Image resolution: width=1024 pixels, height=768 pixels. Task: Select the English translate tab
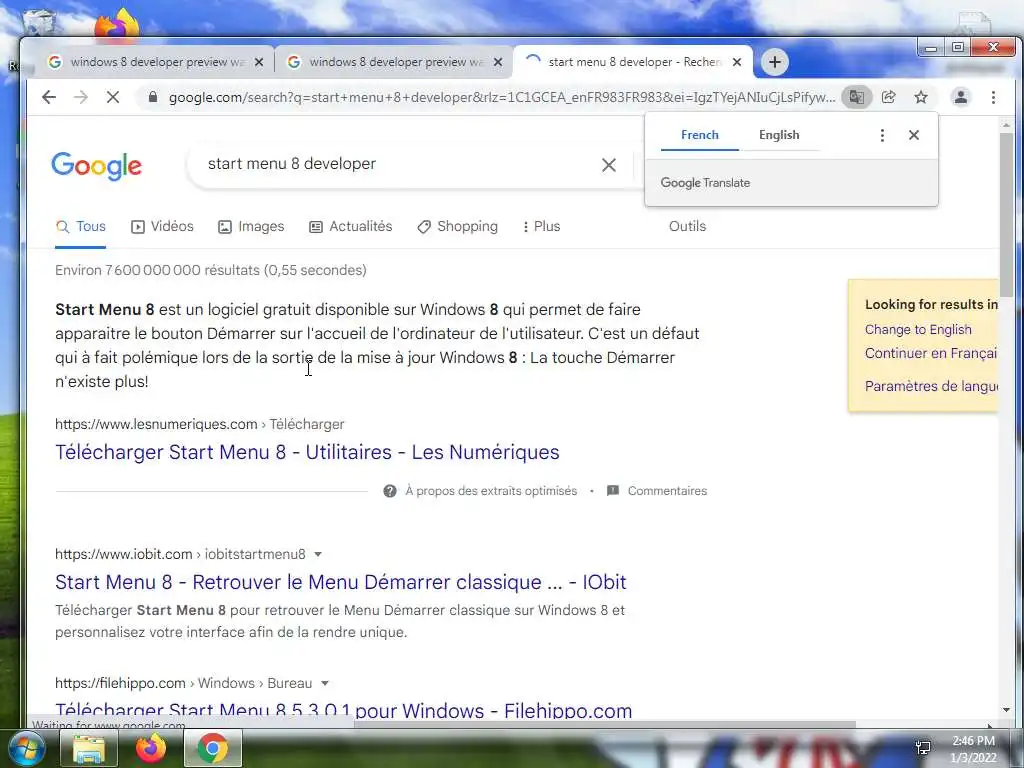(x=779, y=135)
